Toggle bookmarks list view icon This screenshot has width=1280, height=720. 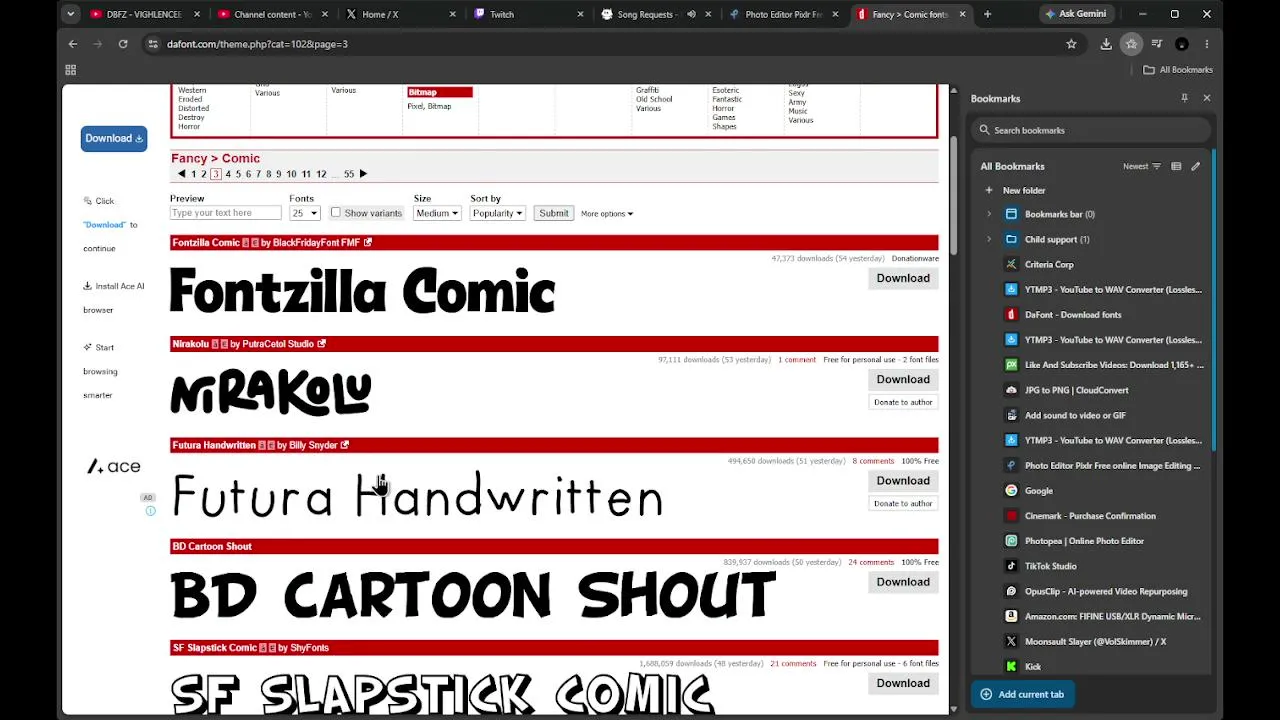1176,166
